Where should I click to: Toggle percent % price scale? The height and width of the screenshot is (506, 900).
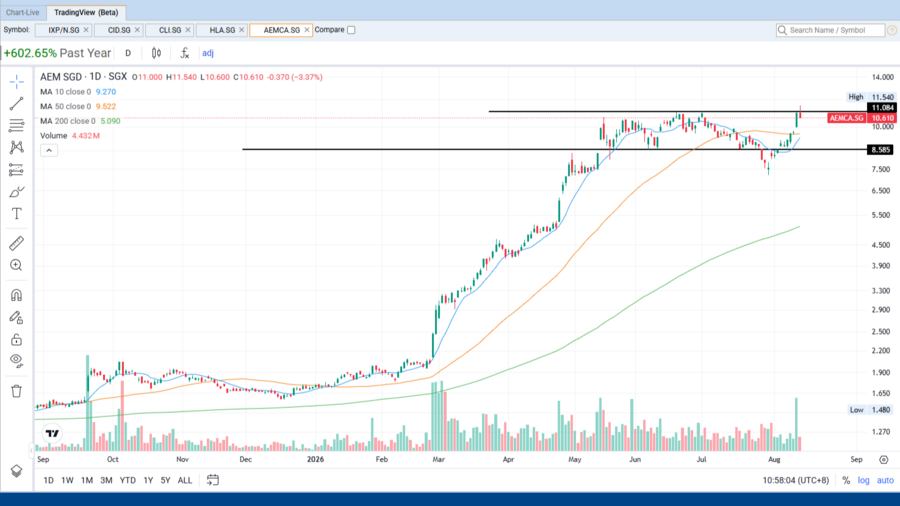(846, 480)
